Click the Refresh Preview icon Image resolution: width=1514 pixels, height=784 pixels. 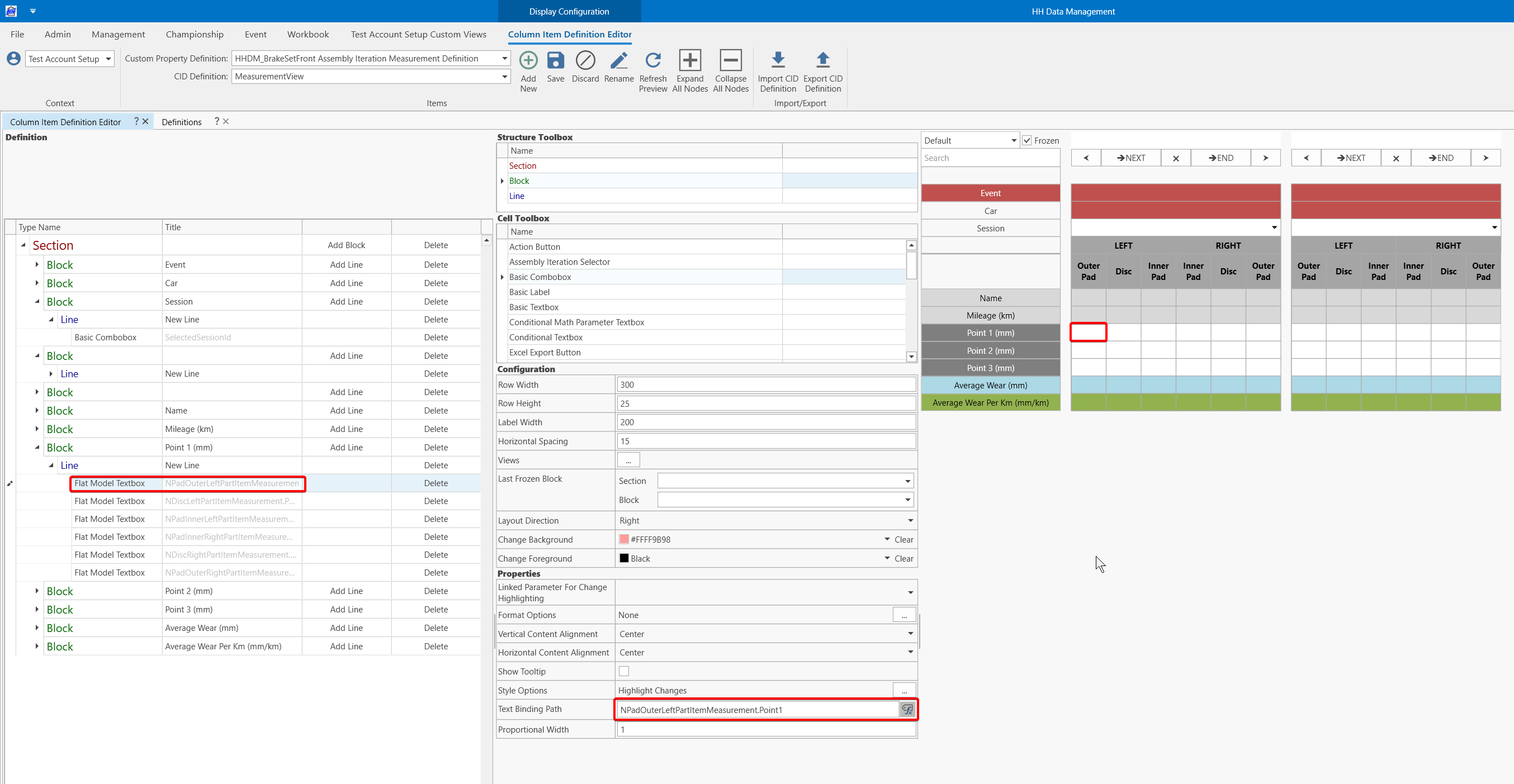coord(652,60)
